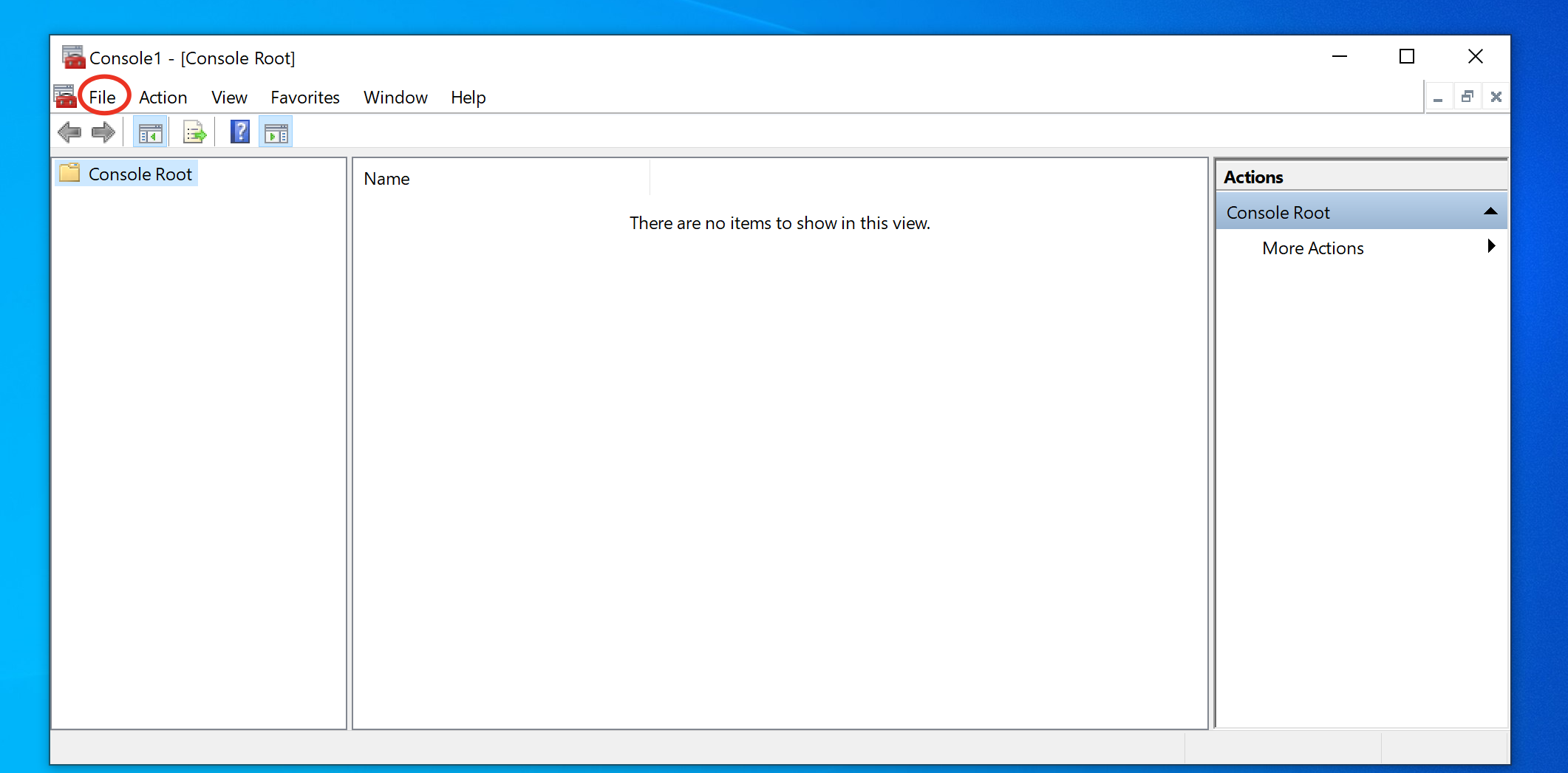Click the Forward arrow in toolbar
This screenshot has height=773, width=1568.
pyautogui.click(x=103, y=133)
